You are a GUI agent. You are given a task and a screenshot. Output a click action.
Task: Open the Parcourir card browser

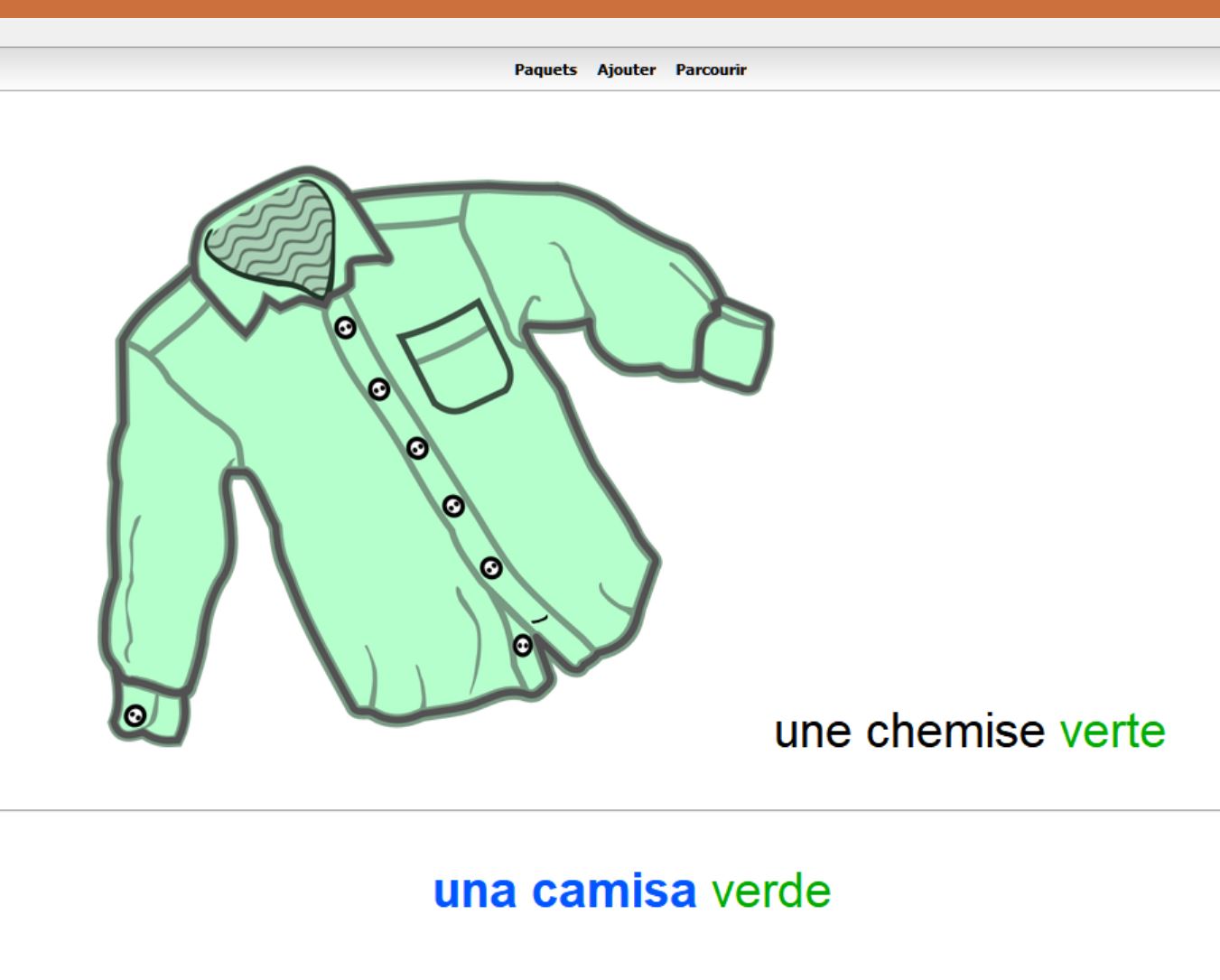pos(711,70)
